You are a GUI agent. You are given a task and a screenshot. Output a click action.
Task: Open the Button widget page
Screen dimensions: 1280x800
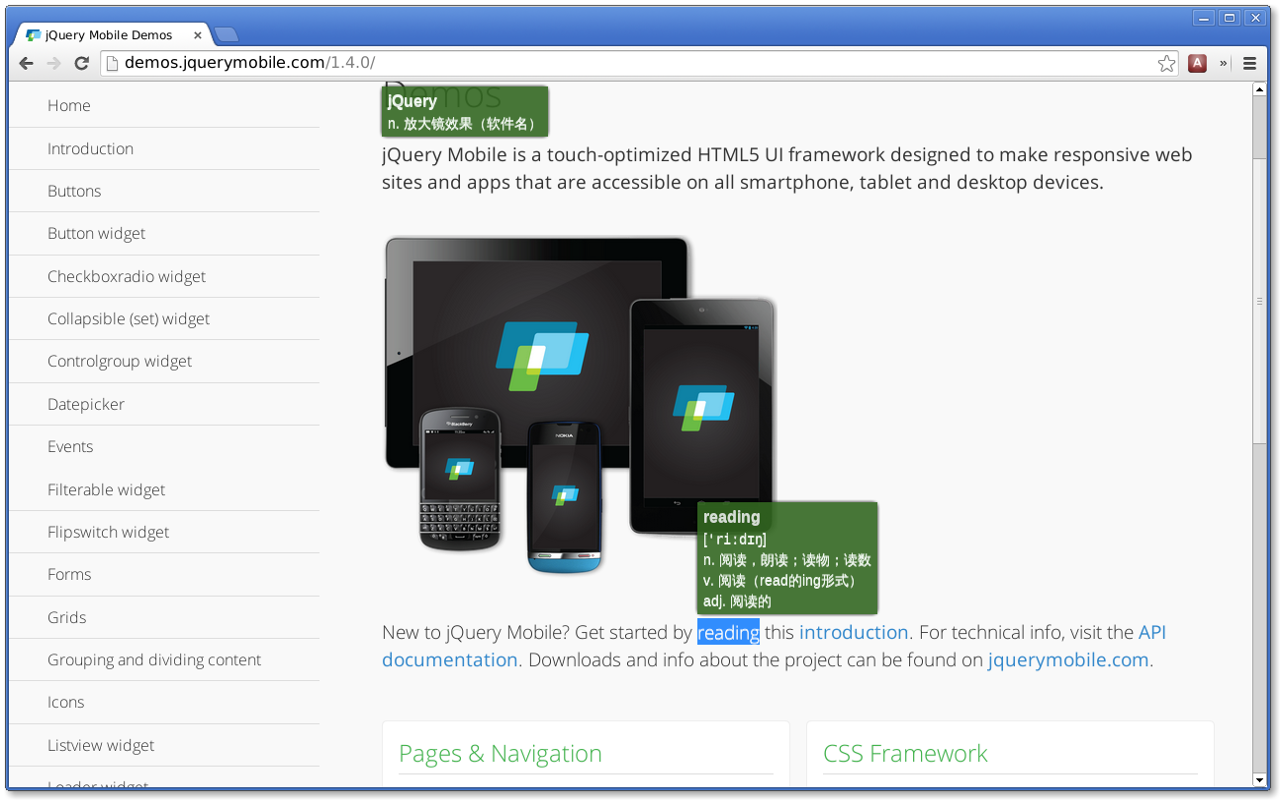[164, 234]
